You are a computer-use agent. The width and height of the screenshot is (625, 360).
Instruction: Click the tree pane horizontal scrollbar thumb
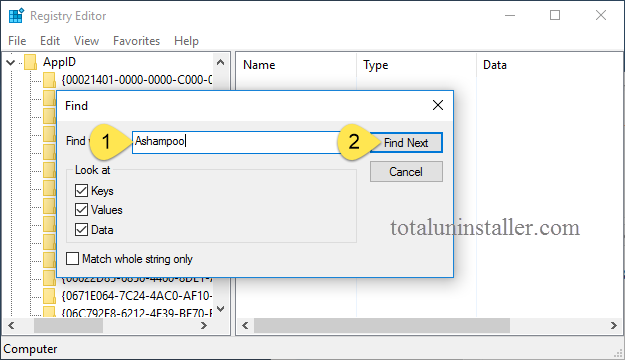[x=68, y=325]
